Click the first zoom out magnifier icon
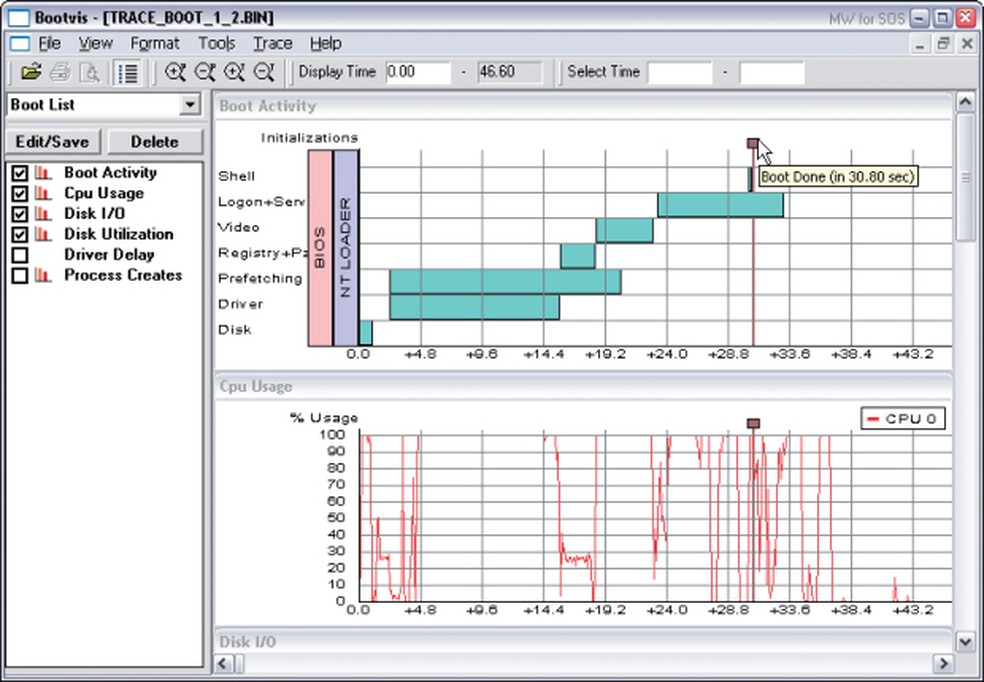Viewport: 984px width, 682px height. [204, 72]
